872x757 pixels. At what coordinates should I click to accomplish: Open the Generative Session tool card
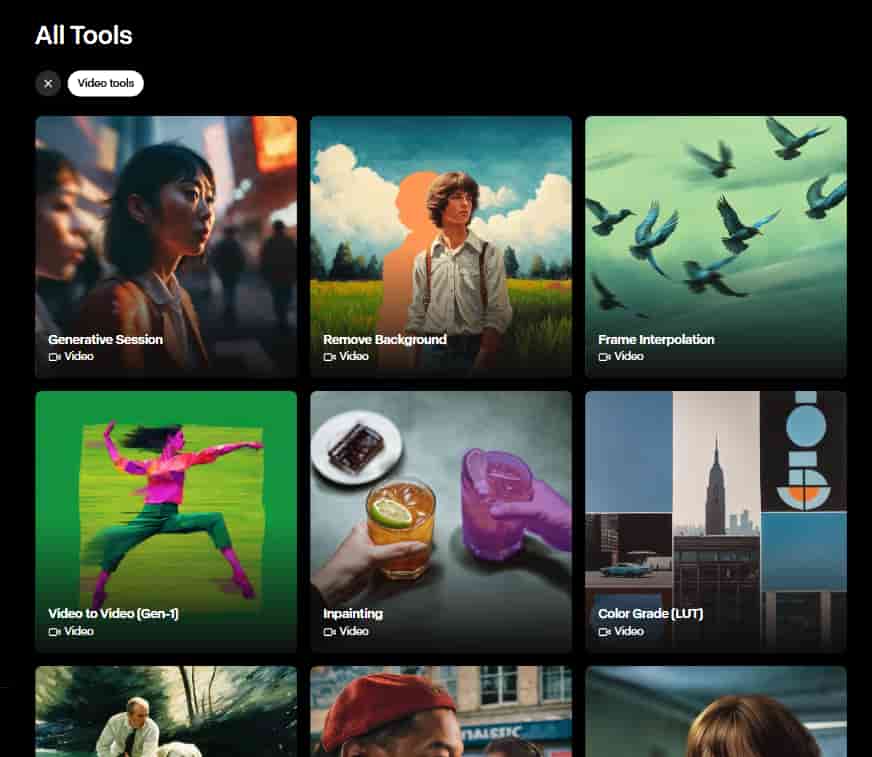[x=166, y=246]
